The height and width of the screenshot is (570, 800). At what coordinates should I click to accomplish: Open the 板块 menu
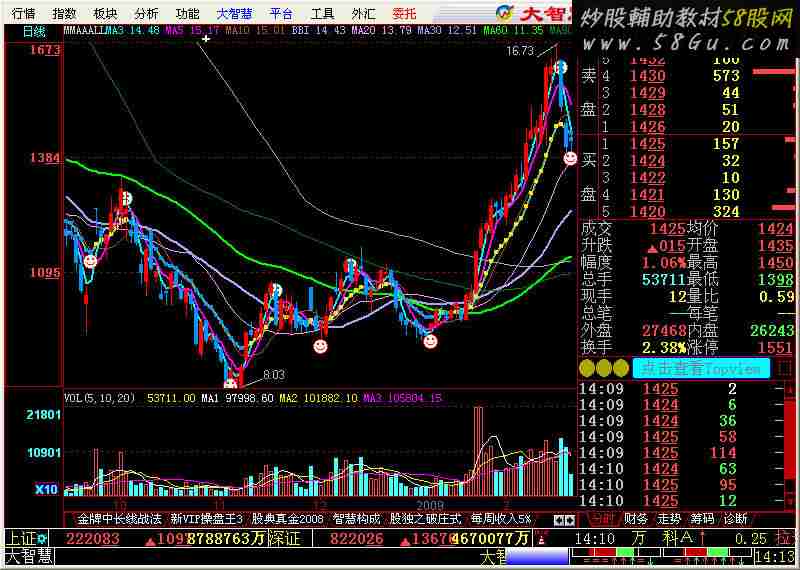pos(106,13)
